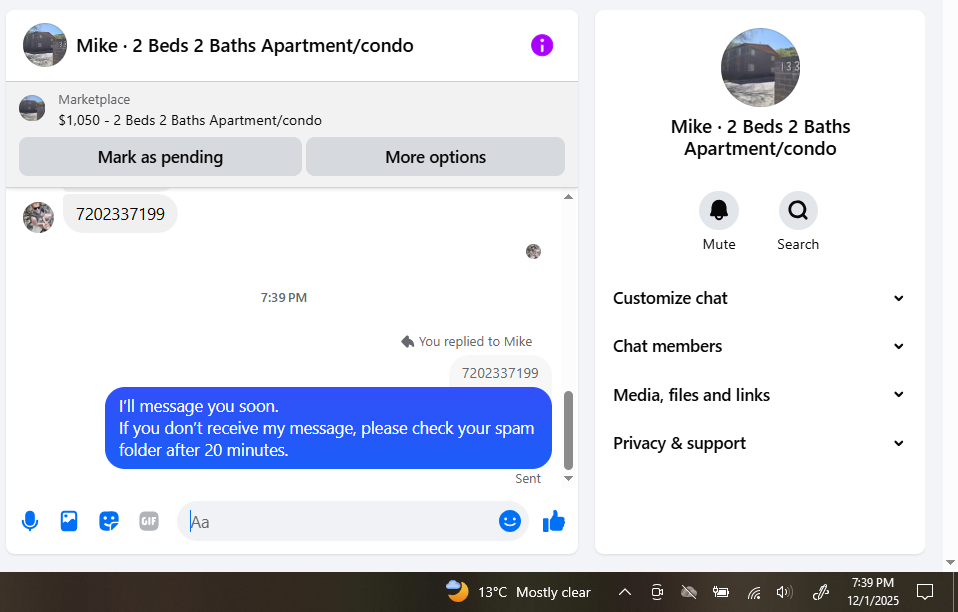Image resolution: width=958 pixels, height=612 pixels.
Task: Open the large profile photo in side panel
Action: [760, 67]
